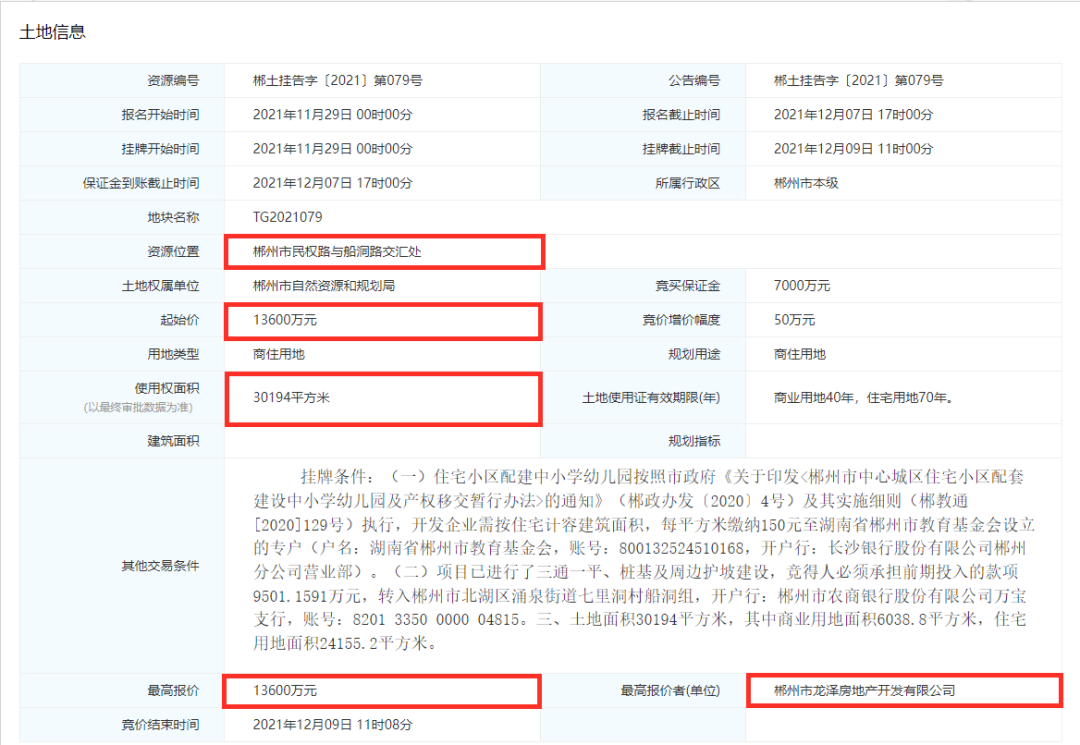Click the 起始价 label
The width and height of the screenshot is (1080, 745).
point(180,320)
